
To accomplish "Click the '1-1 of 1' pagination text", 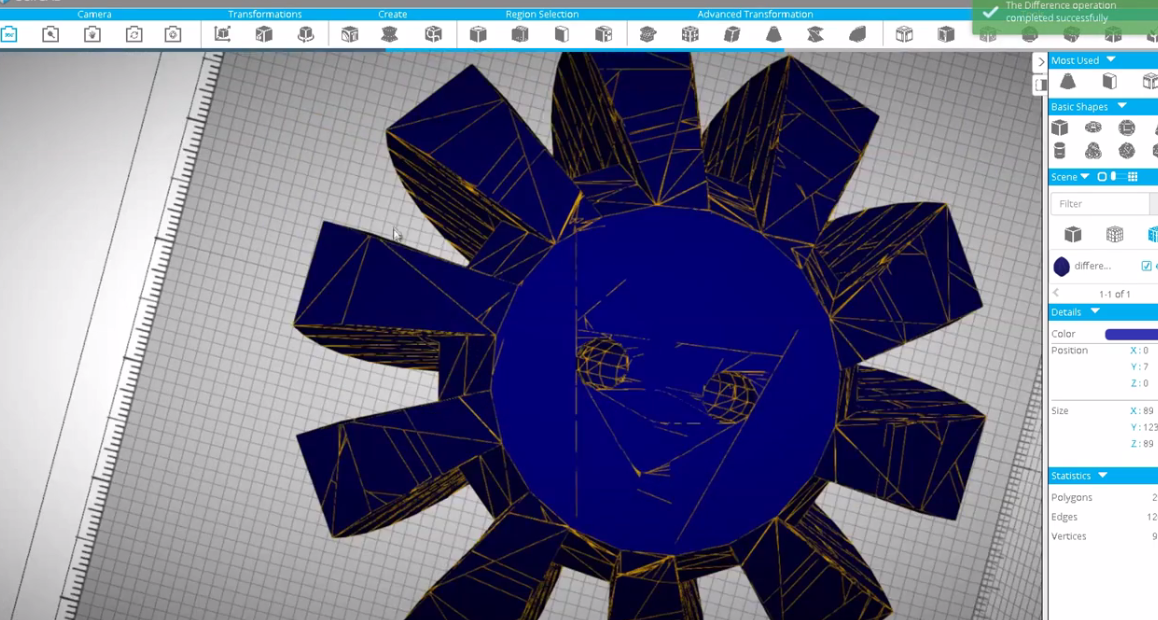I will click(1114, 294).
